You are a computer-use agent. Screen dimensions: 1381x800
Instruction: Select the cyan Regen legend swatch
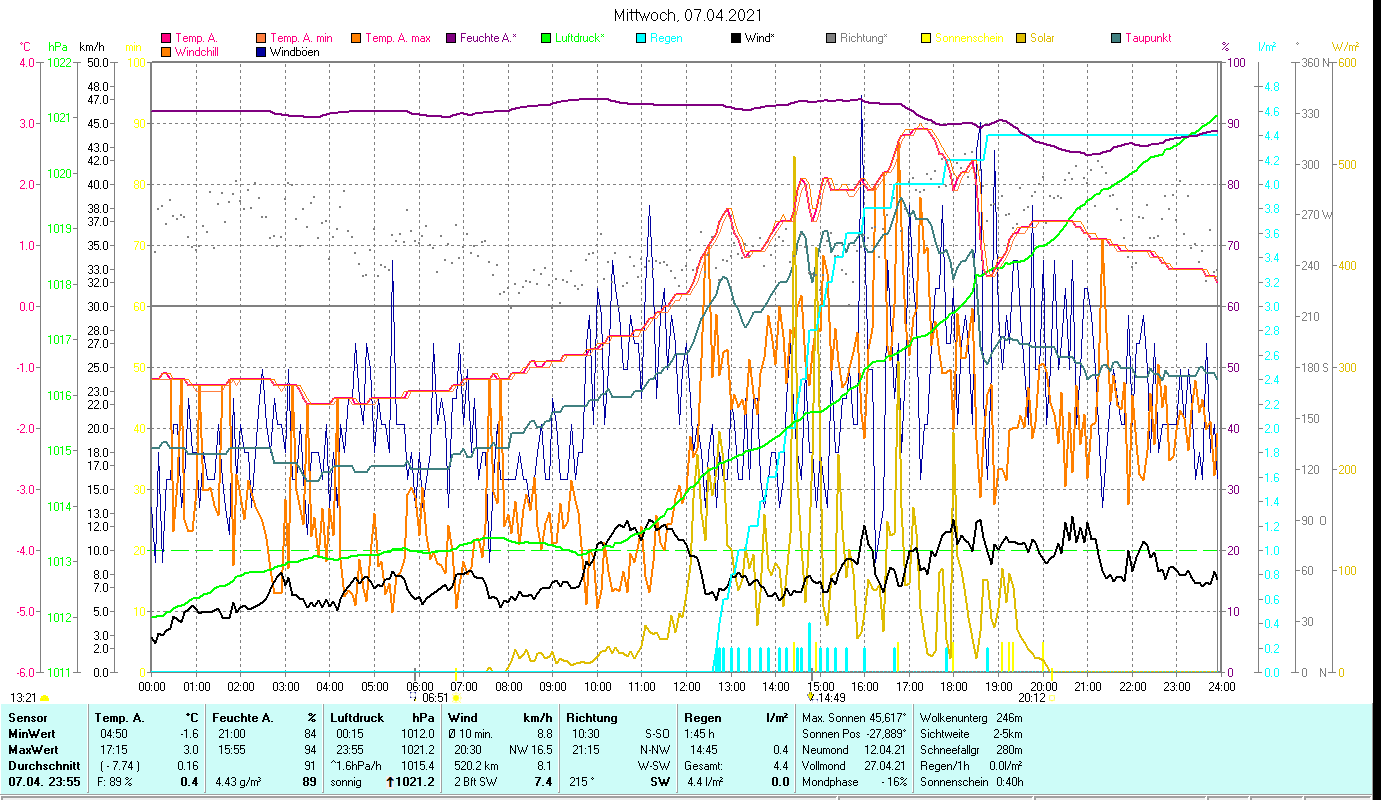tap(641, 38)
